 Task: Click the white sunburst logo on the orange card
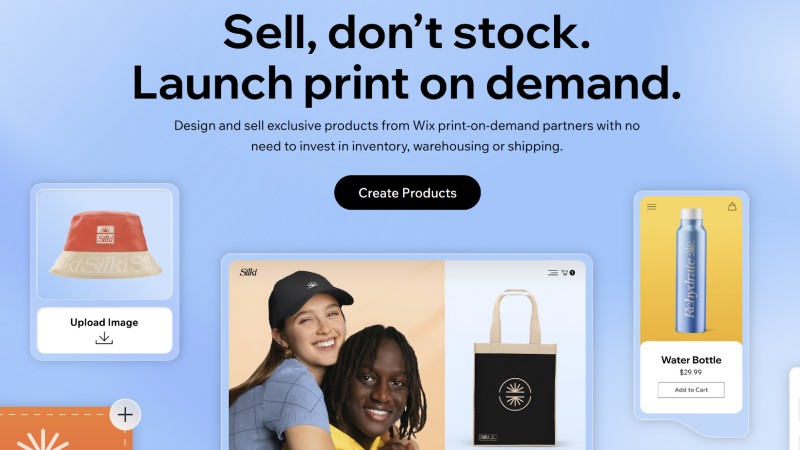coord(43,441)
